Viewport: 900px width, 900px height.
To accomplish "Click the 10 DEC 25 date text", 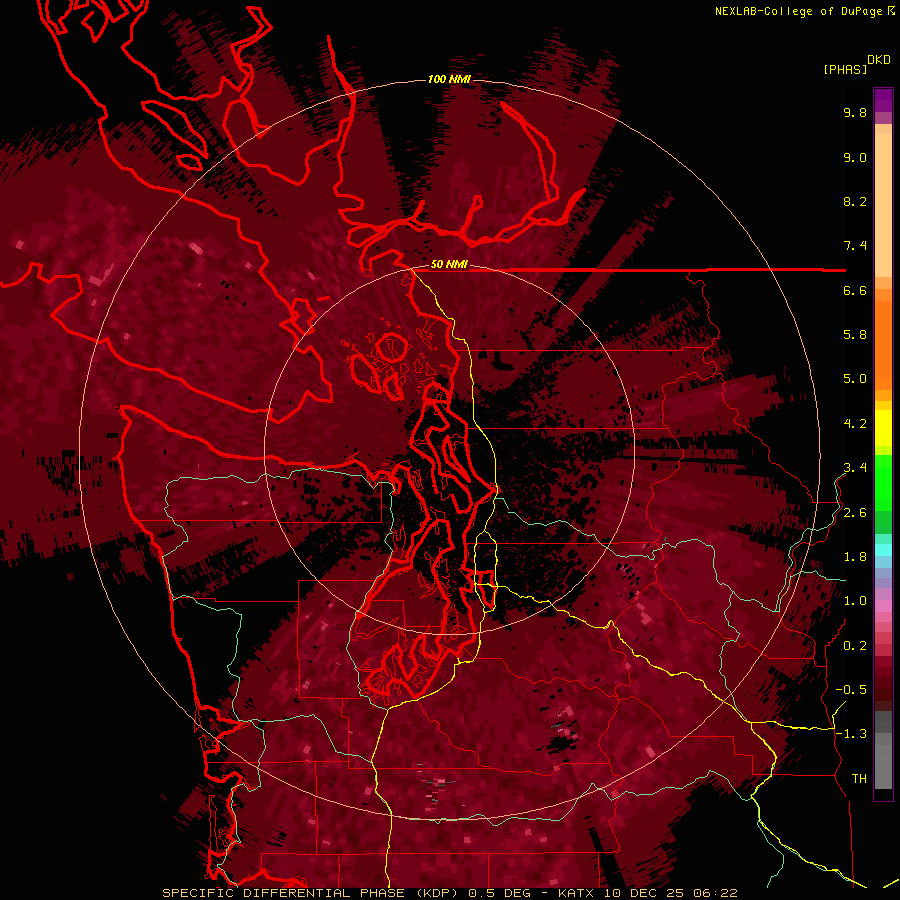I will 645,893.
